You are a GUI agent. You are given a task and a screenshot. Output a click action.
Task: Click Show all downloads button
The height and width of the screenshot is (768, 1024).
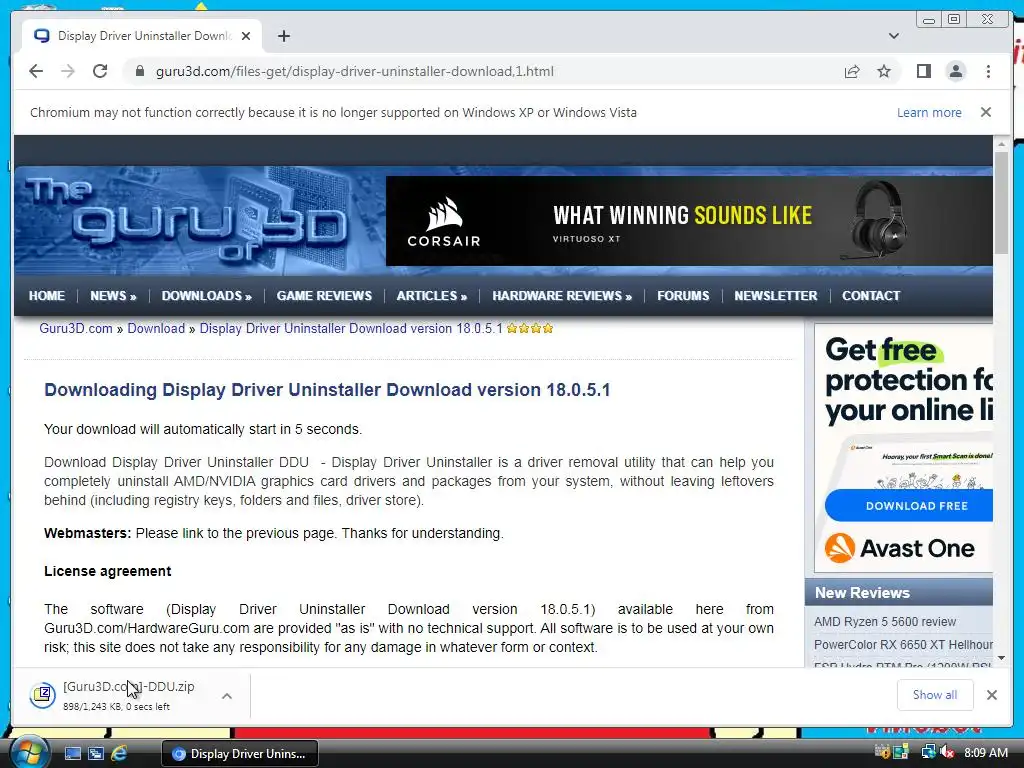click(x=935, y=695)
